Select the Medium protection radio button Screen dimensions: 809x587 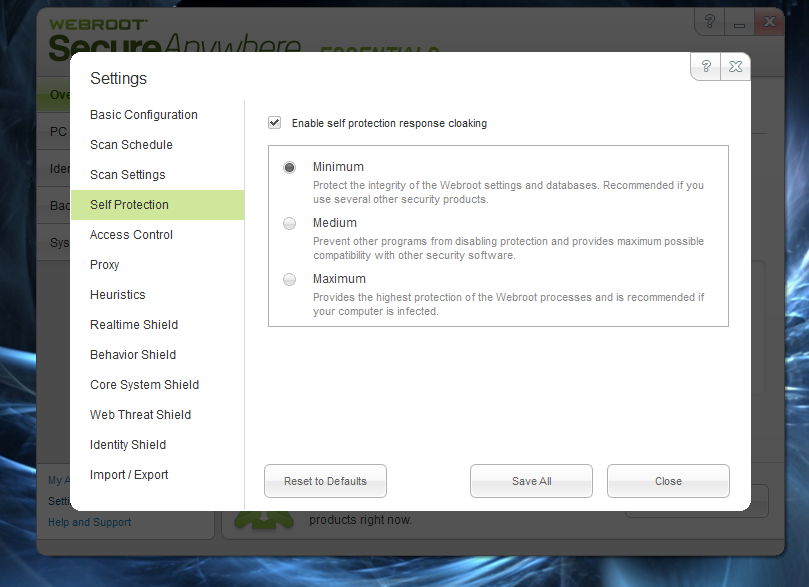click(x=289, y=223)
